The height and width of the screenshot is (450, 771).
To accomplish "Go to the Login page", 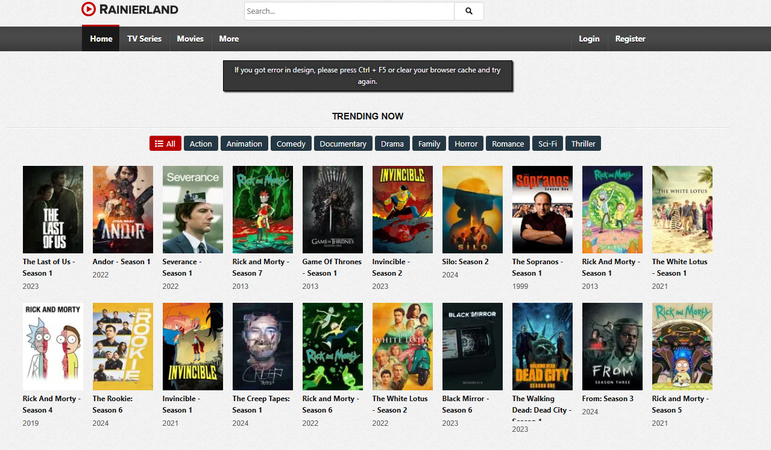I will (589, 38).
